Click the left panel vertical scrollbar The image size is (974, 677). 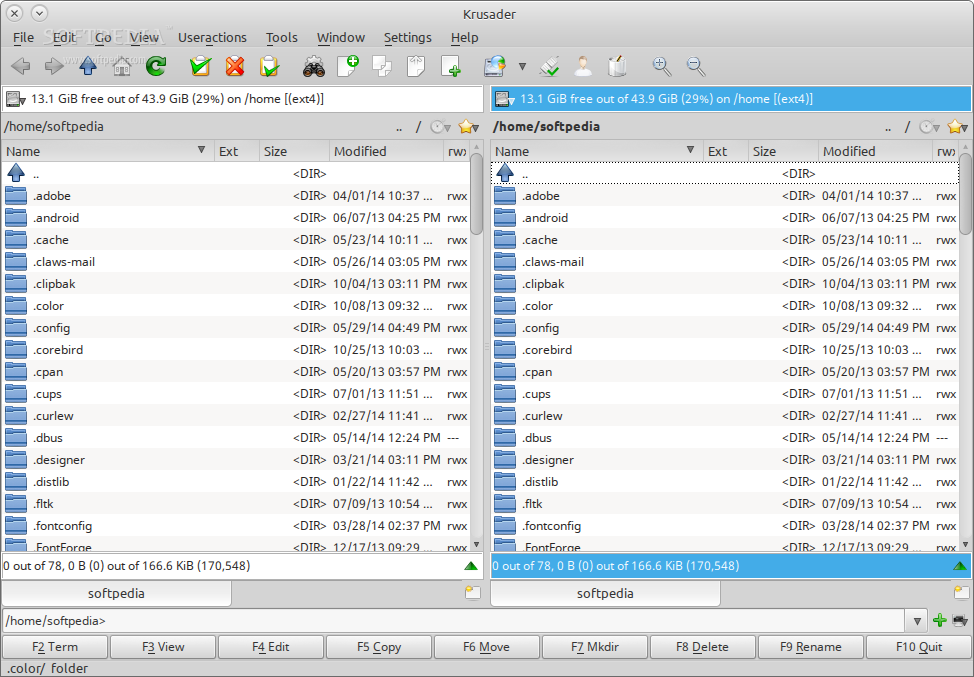476,350
